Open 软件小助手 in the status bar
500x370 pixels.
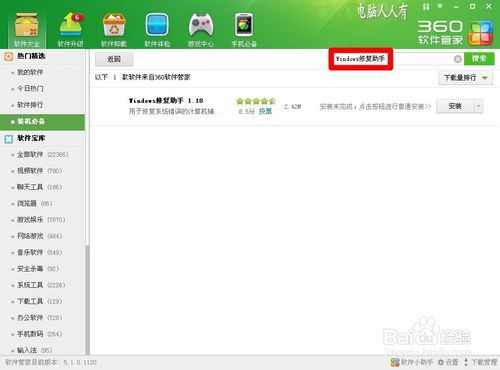412,362
